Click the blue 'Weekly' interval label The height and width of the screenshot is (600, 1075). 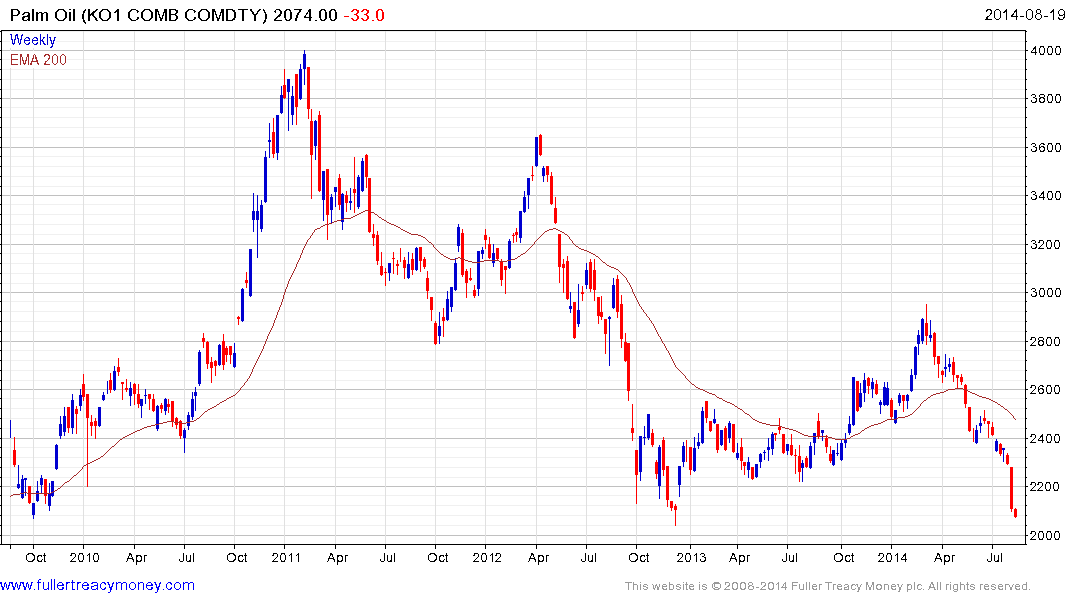point(33,40)
